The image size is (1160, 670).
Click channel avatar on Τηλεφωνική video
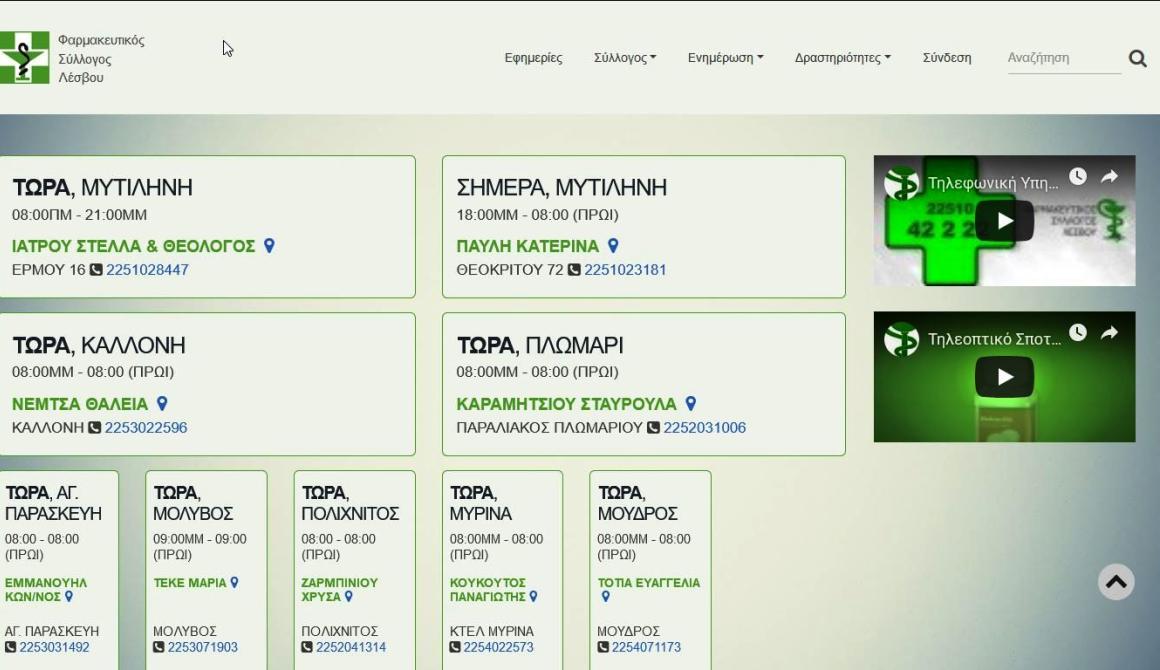coord(902,183)
